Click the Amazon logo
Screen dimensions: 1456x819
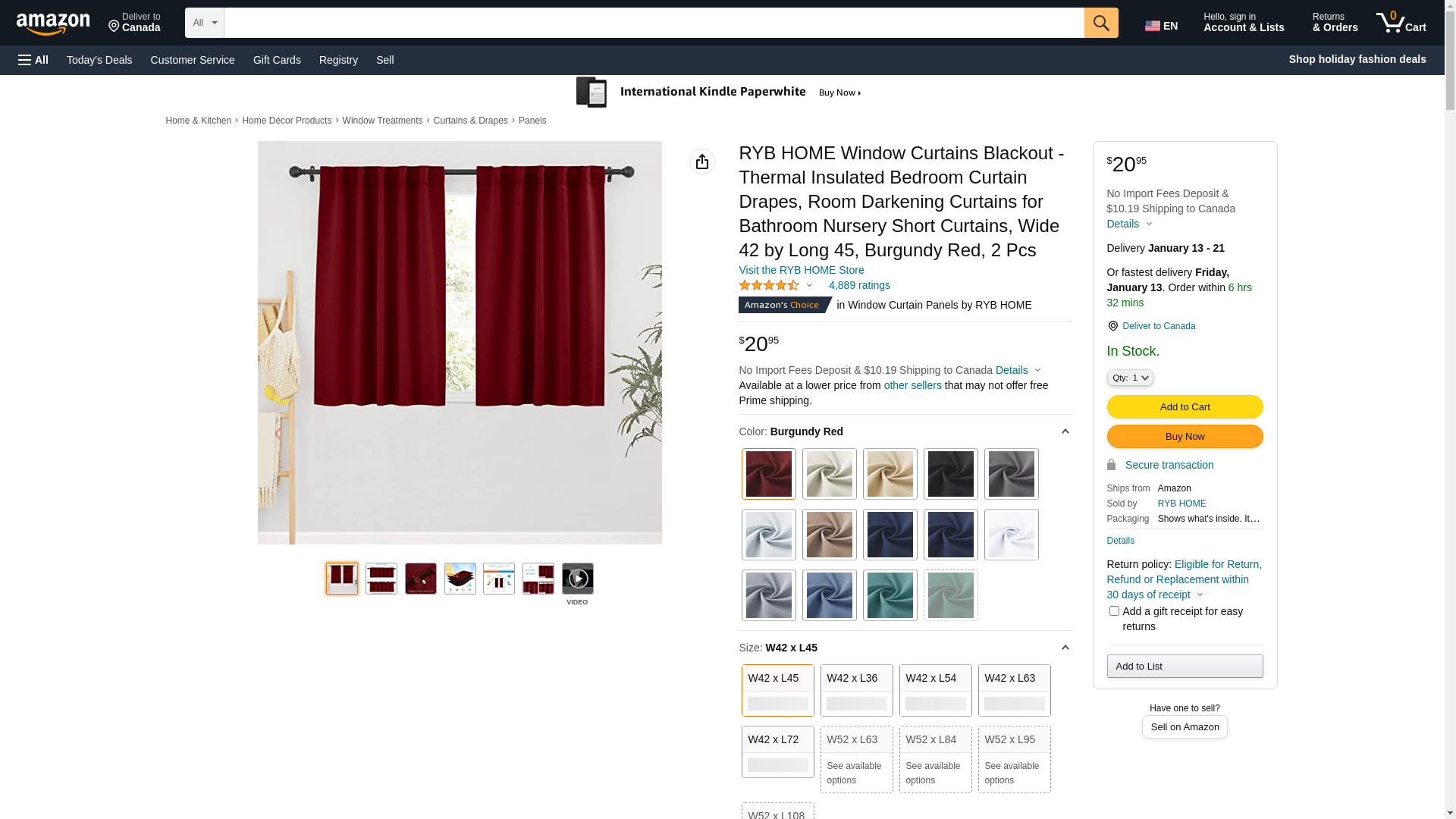click(x=53, y=24)
